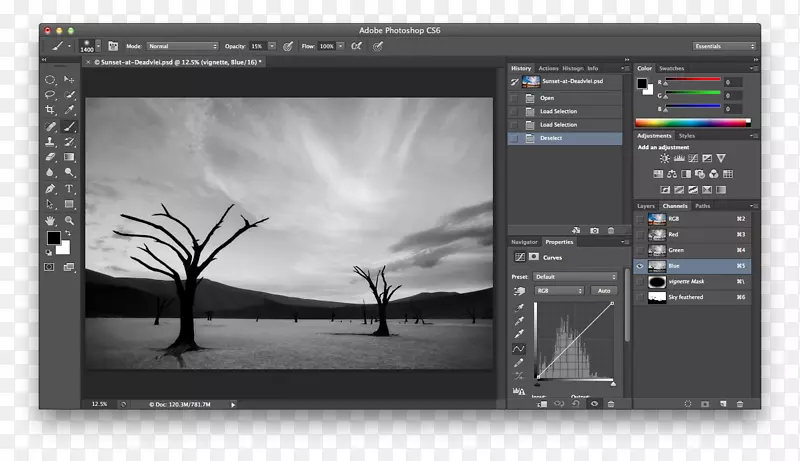Add a Color Balance adjustment
The width and height of the screenshot is (800, 461).
(672, 174)
